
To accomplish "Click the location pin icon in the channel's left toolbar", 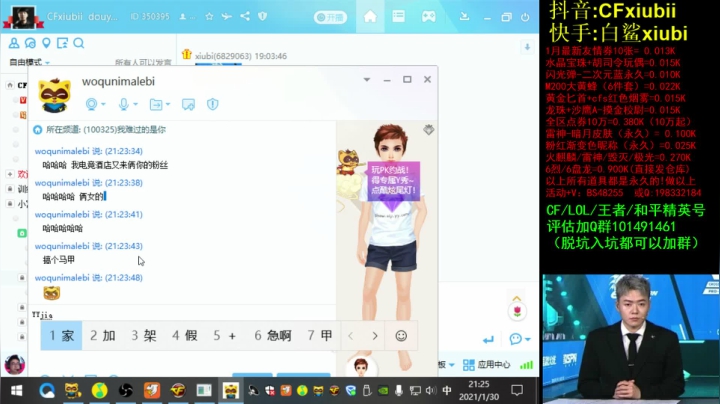I will click(46, 43).
